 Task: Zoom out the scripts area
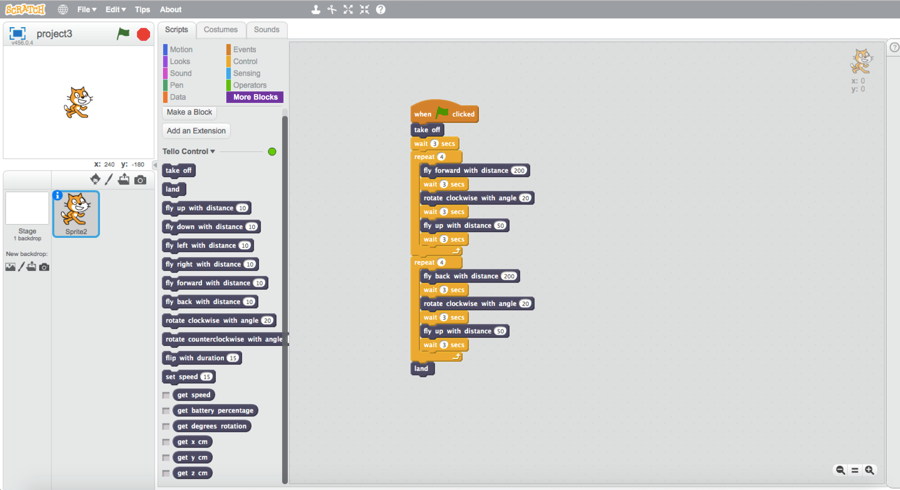pyautogui.click(x=840, y=470)
